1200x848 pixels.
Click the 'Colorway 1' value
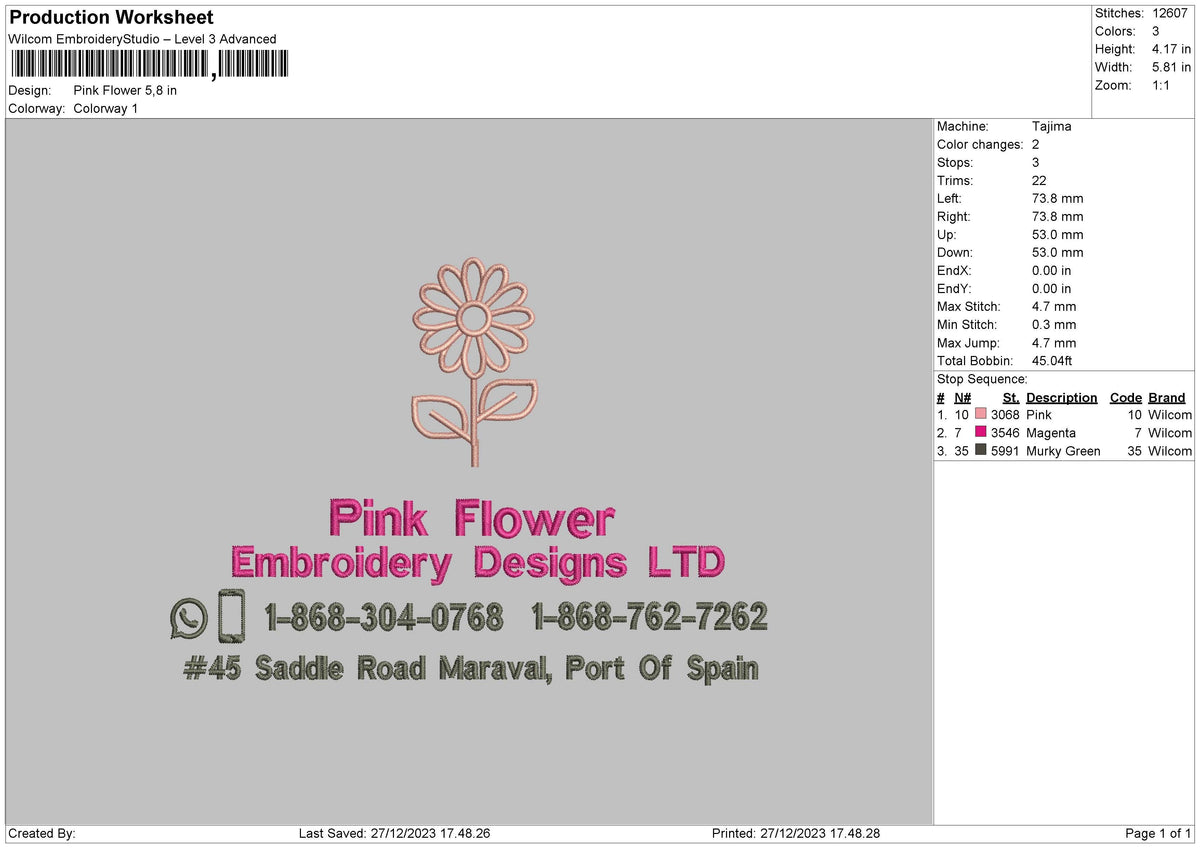coord(105,108)
